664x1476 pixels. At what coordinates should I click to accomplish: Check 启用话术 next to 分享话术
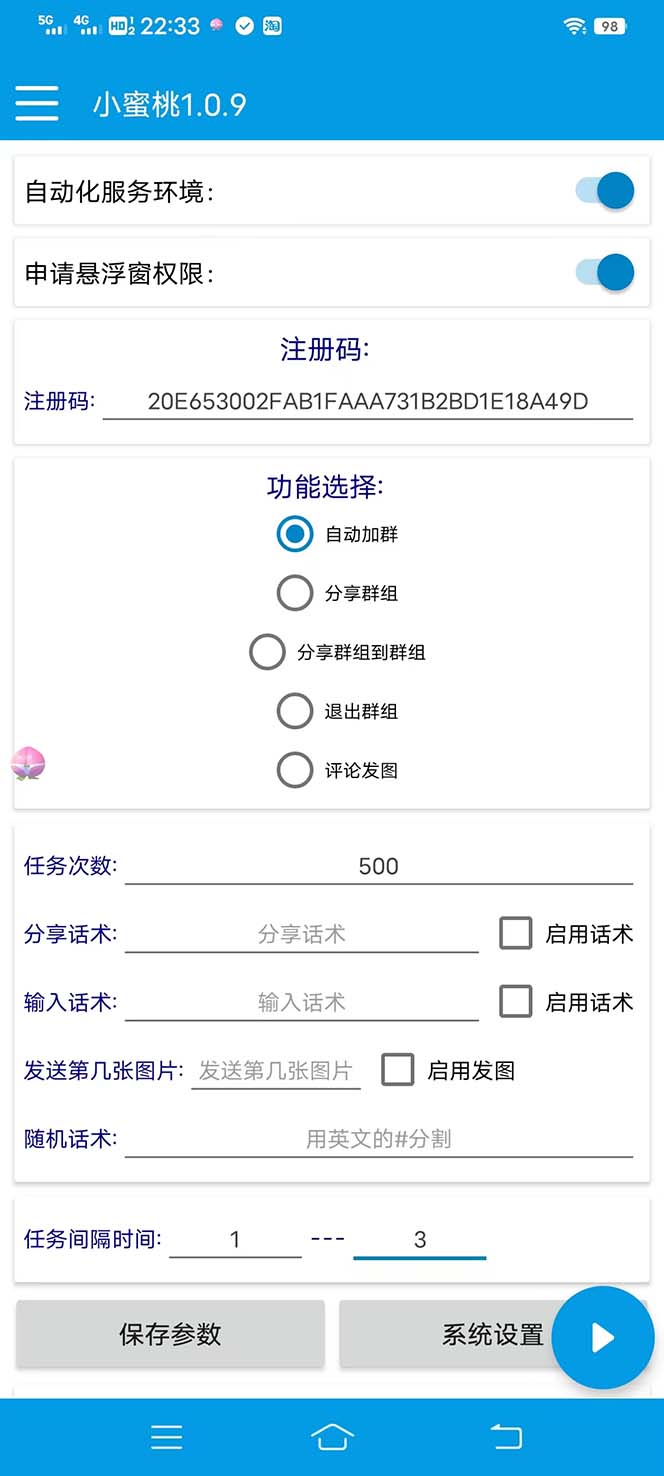516,933
